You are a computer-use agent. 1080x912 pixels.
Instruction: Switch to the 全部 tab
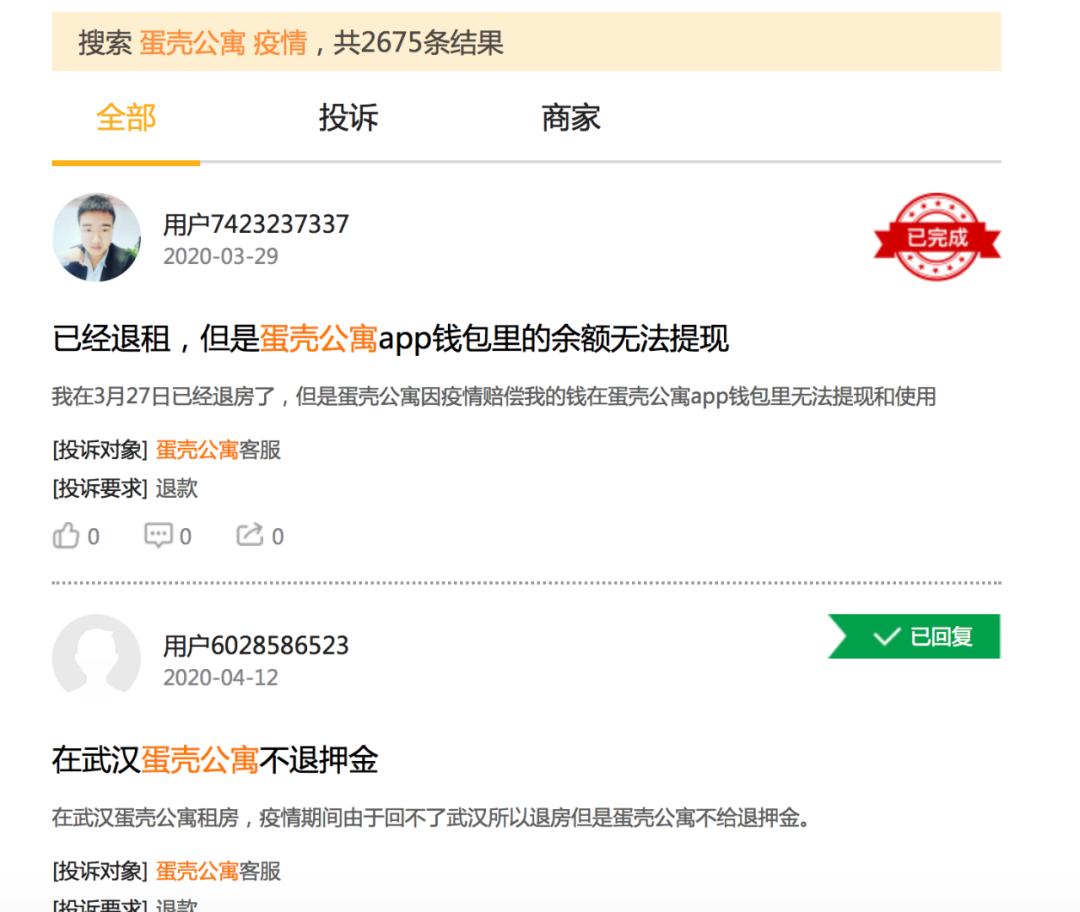126,118
